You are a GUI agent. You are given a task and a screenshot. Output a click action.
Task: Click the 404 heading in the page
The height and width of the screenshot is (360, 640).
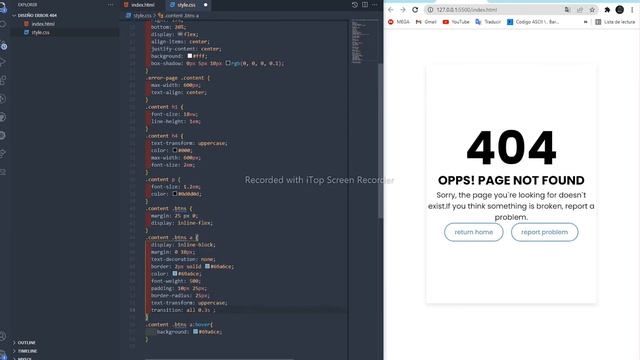[x=511, y=148]
